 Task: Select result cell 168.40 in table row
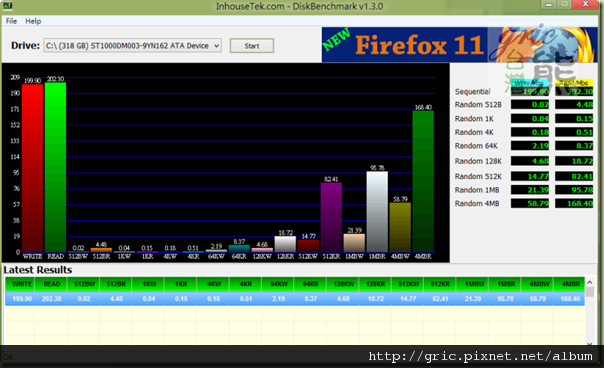pyautogui.click(x=570, y=299)
